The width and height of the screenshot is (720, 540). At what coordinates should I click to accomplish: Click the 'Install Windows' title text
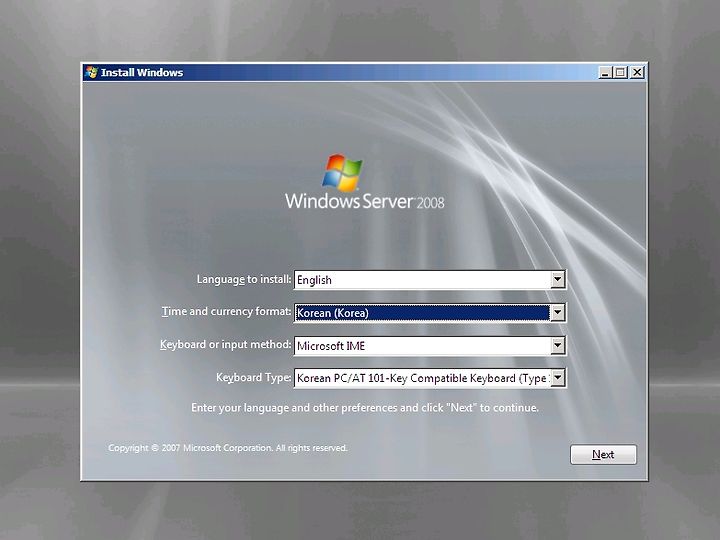[x=142, y=73]
